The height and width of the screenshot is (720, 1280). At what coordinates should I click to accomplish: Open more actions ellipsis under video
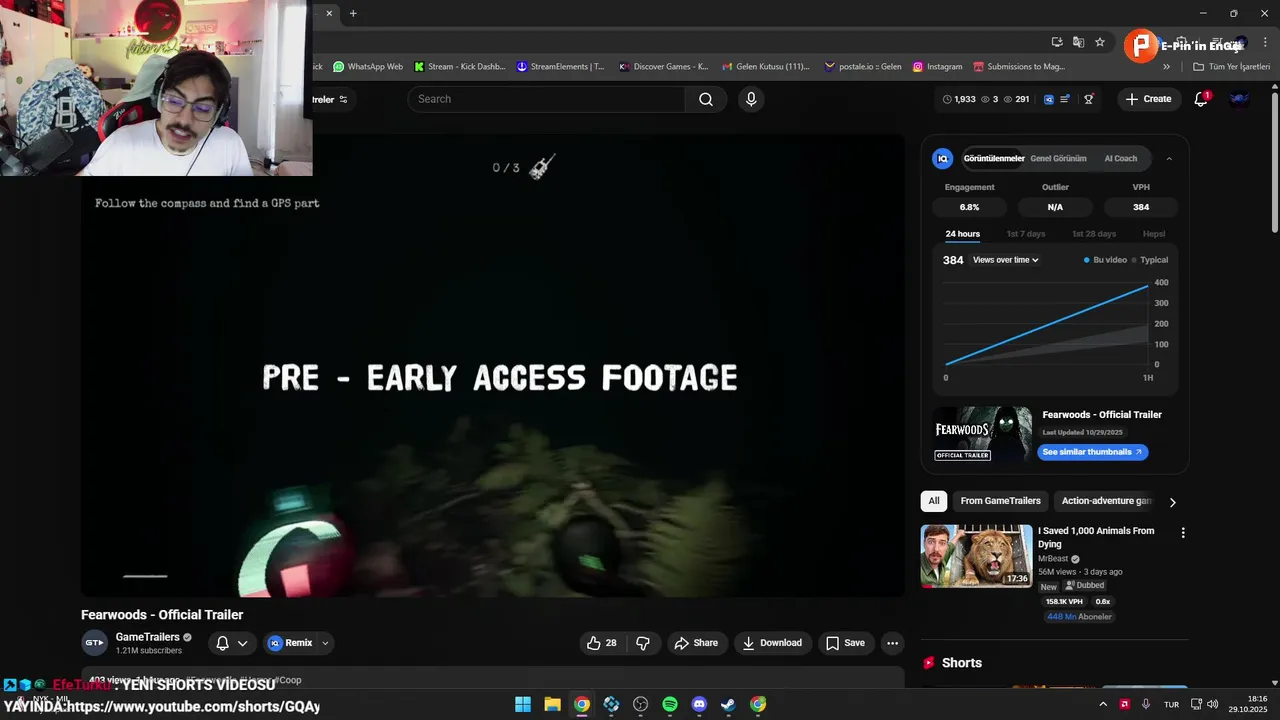coord(893,643)
